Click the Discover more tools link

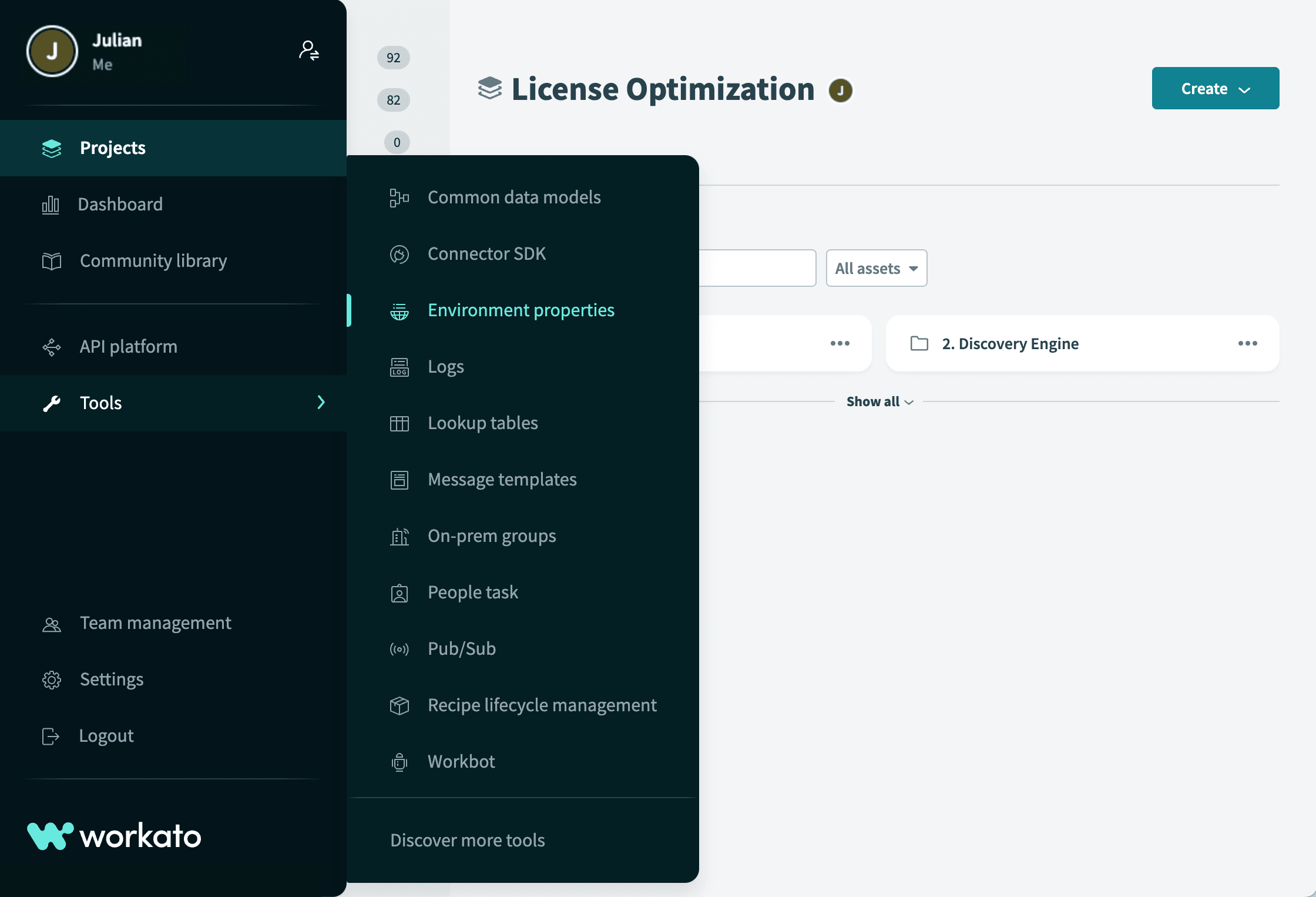pyautogui.click(x=468, y=840)
